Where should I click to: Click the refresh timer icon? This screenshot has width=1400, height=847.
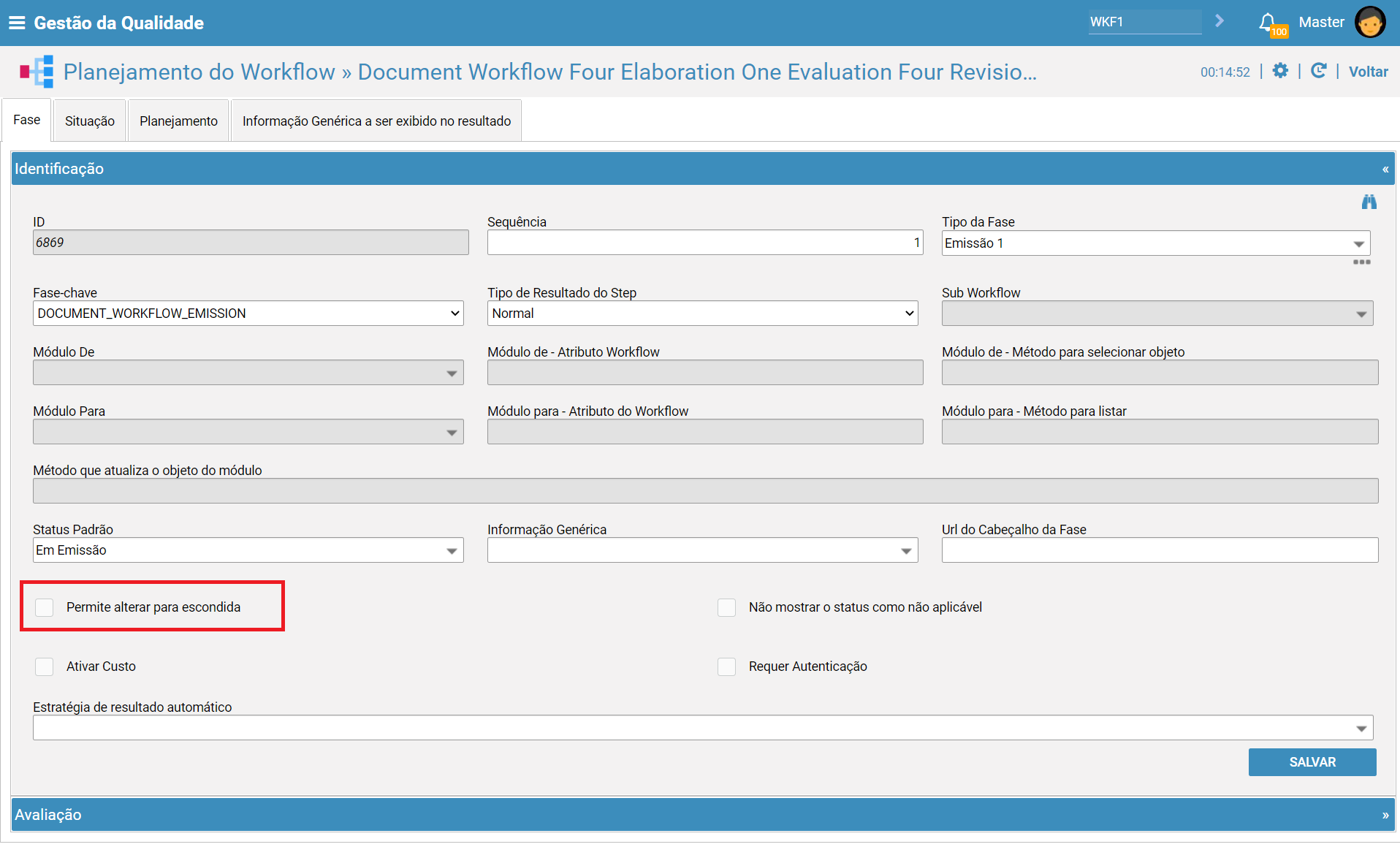coord(1318,71)
